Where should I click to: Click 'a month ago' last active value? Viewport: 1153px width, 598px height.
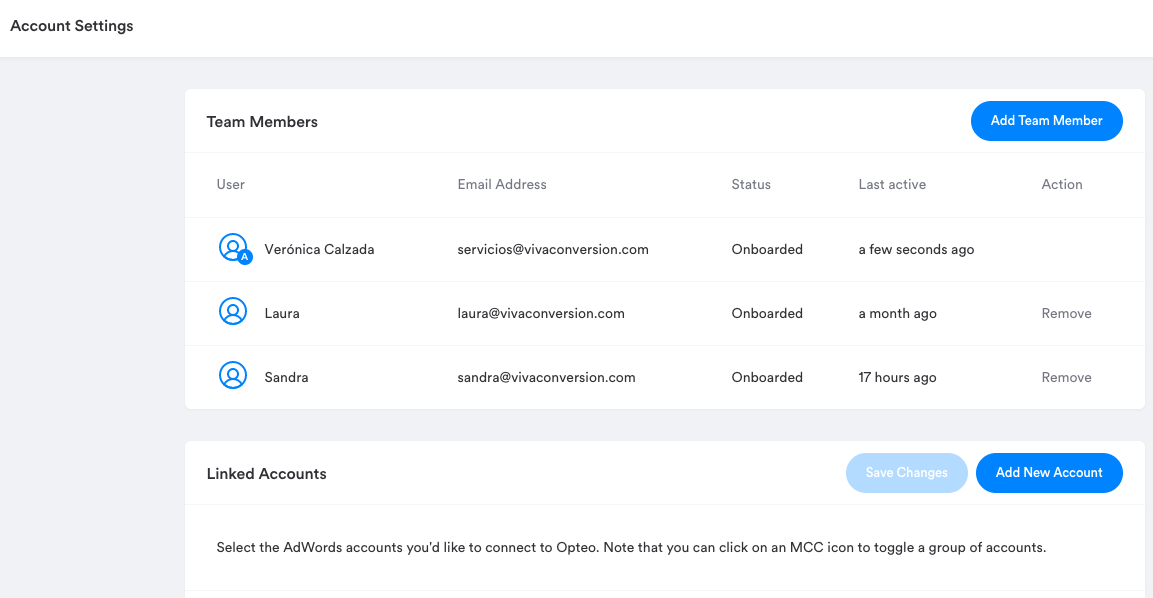[897, 313]
